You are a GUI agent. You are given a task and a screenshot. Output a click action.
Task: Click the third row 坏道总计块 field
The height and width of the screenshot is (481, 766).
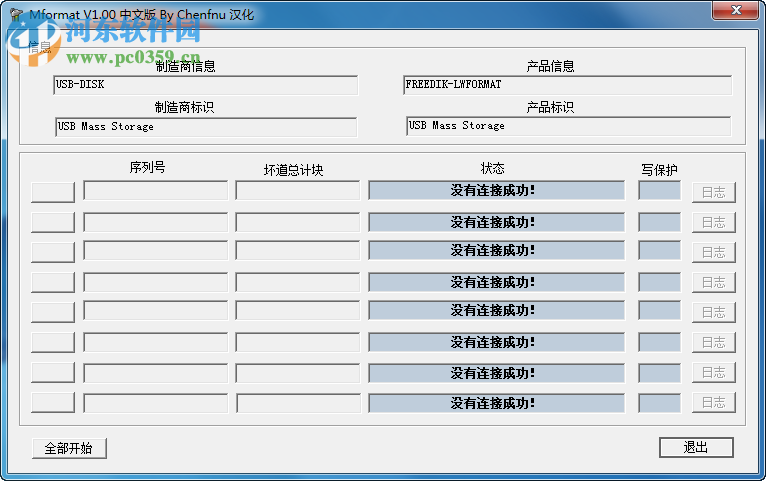[298, 251]
